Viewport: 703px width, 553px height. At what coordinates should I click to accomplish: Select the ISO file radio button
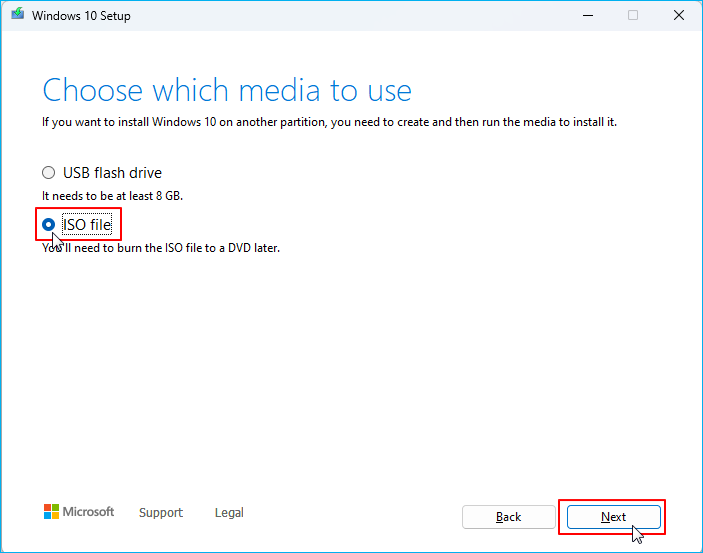[49, 225]
